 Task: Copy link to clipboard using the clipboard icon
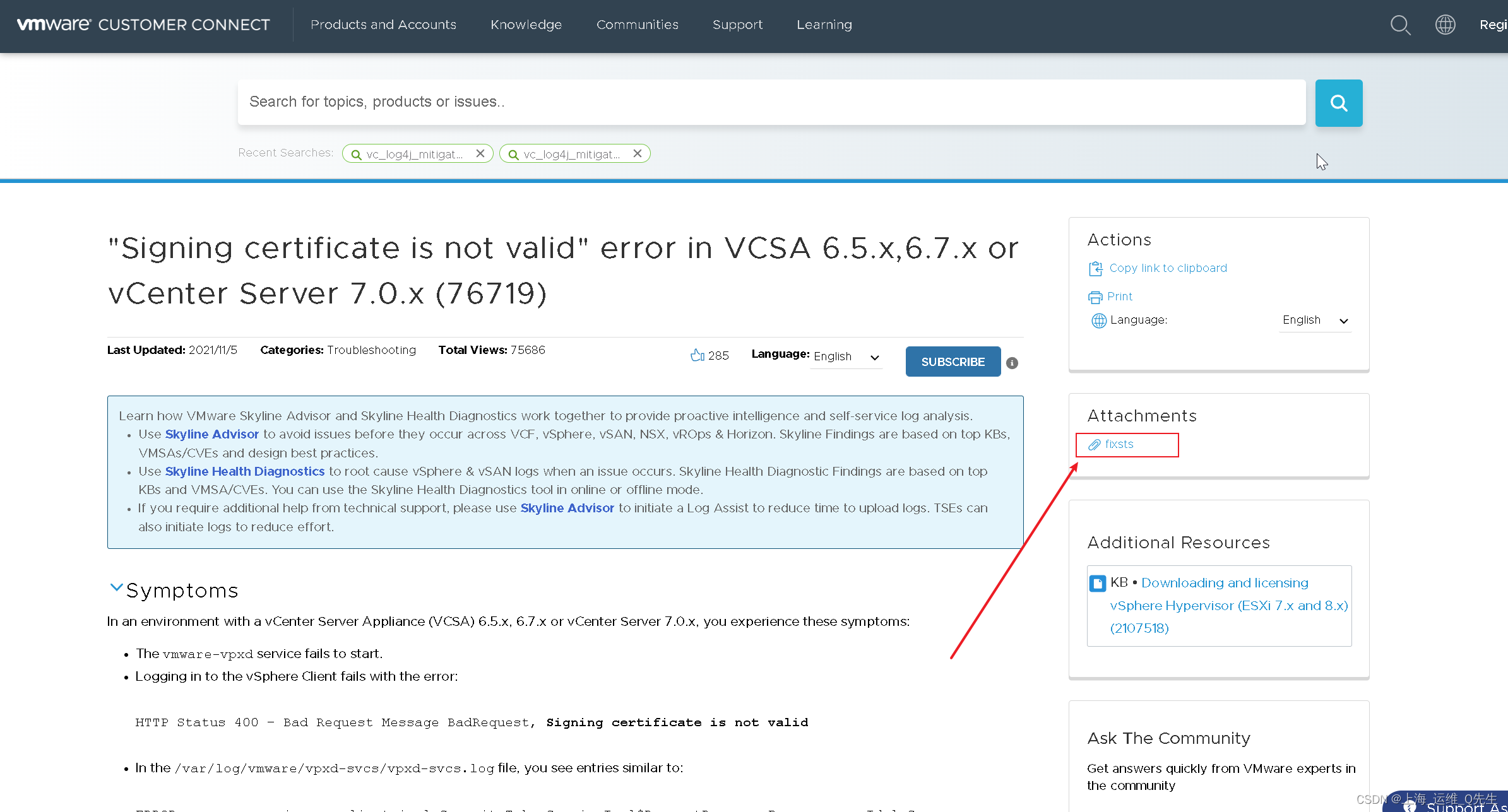tap(1096, 268)
